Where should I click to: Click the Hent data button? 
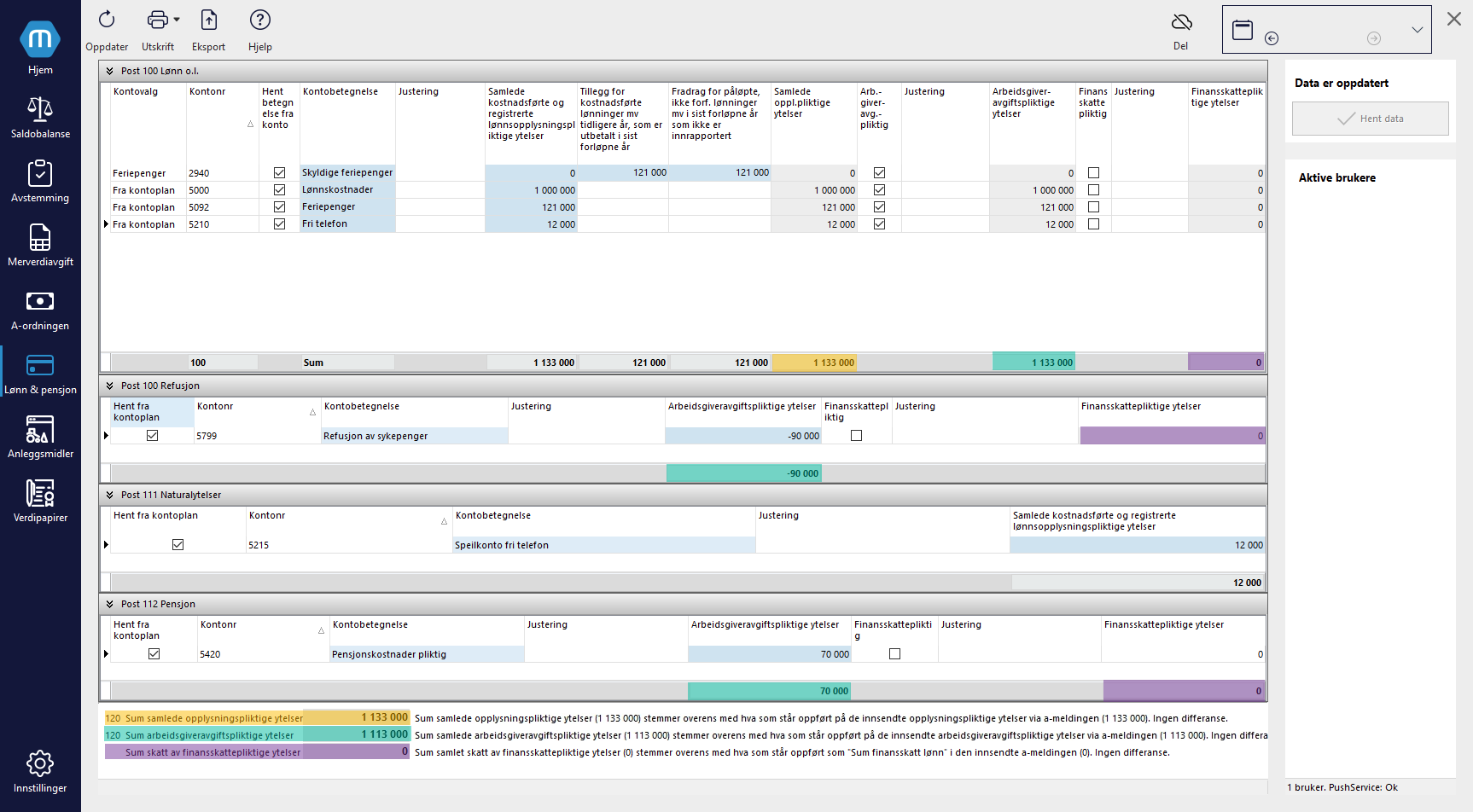pos(1370,119)
